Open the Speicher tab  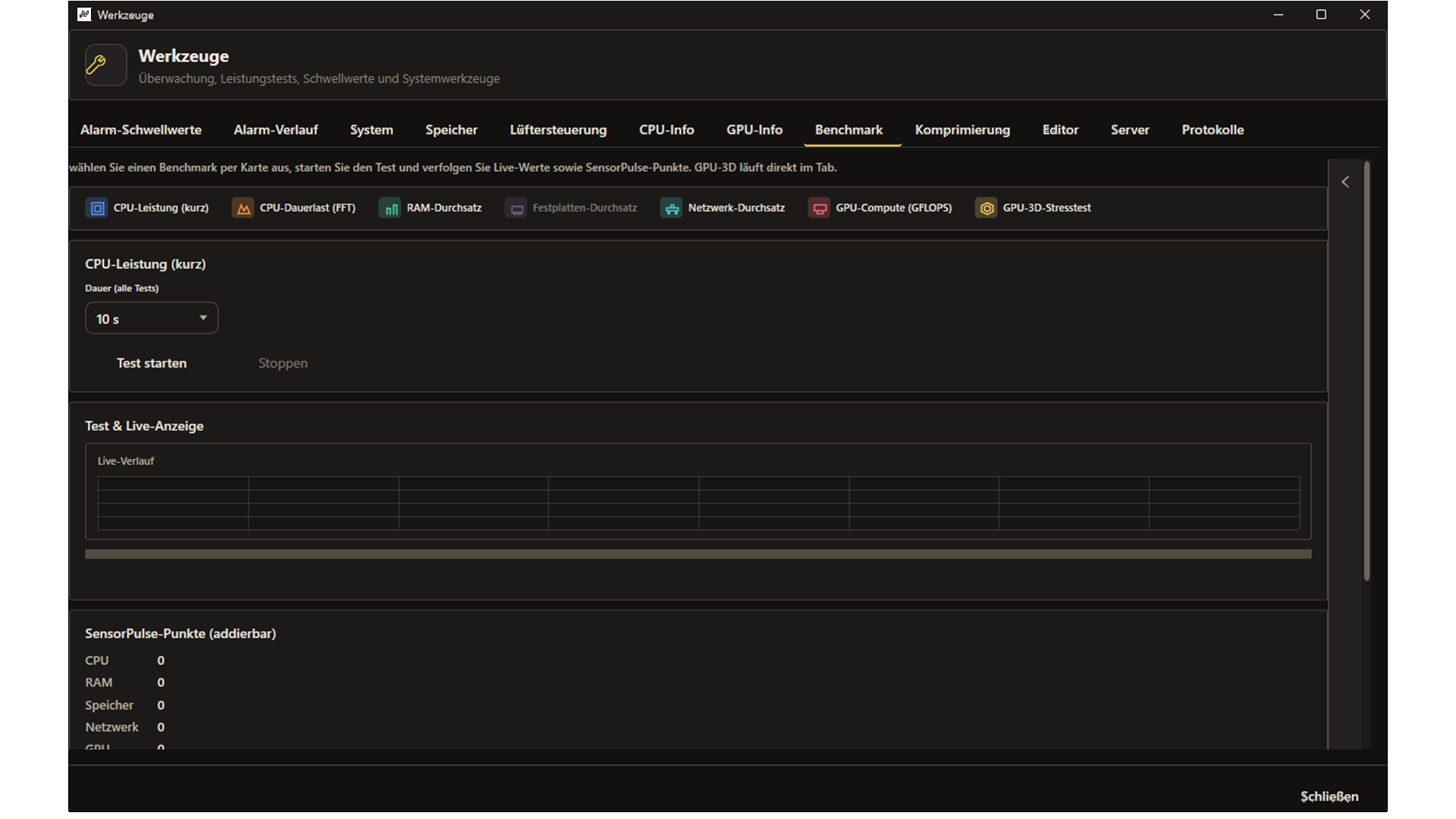point(451,130)
